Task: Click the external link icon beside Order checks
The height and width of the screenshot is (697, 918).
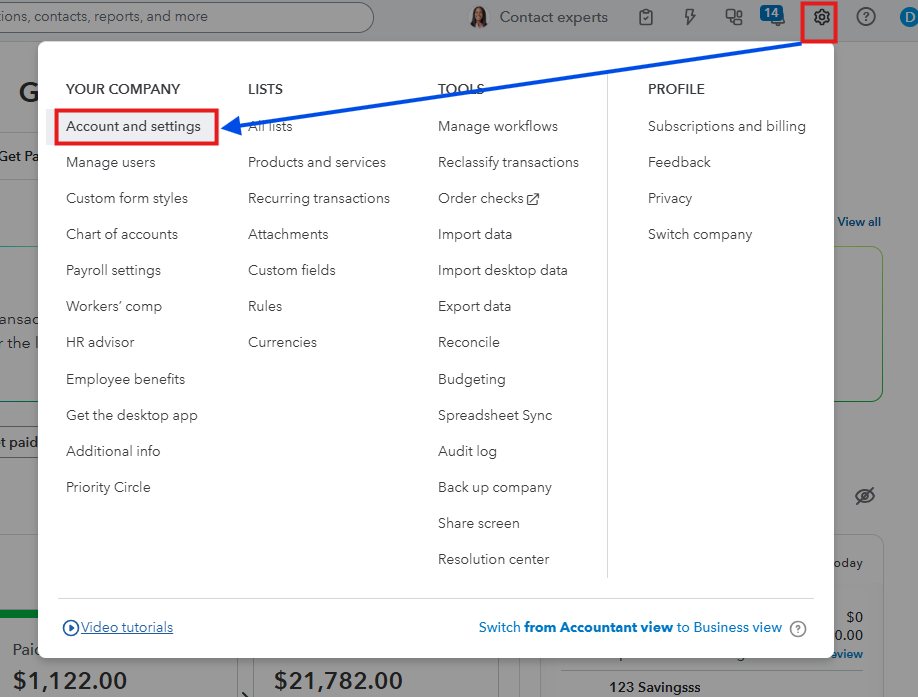Action: tap(533, 199)
